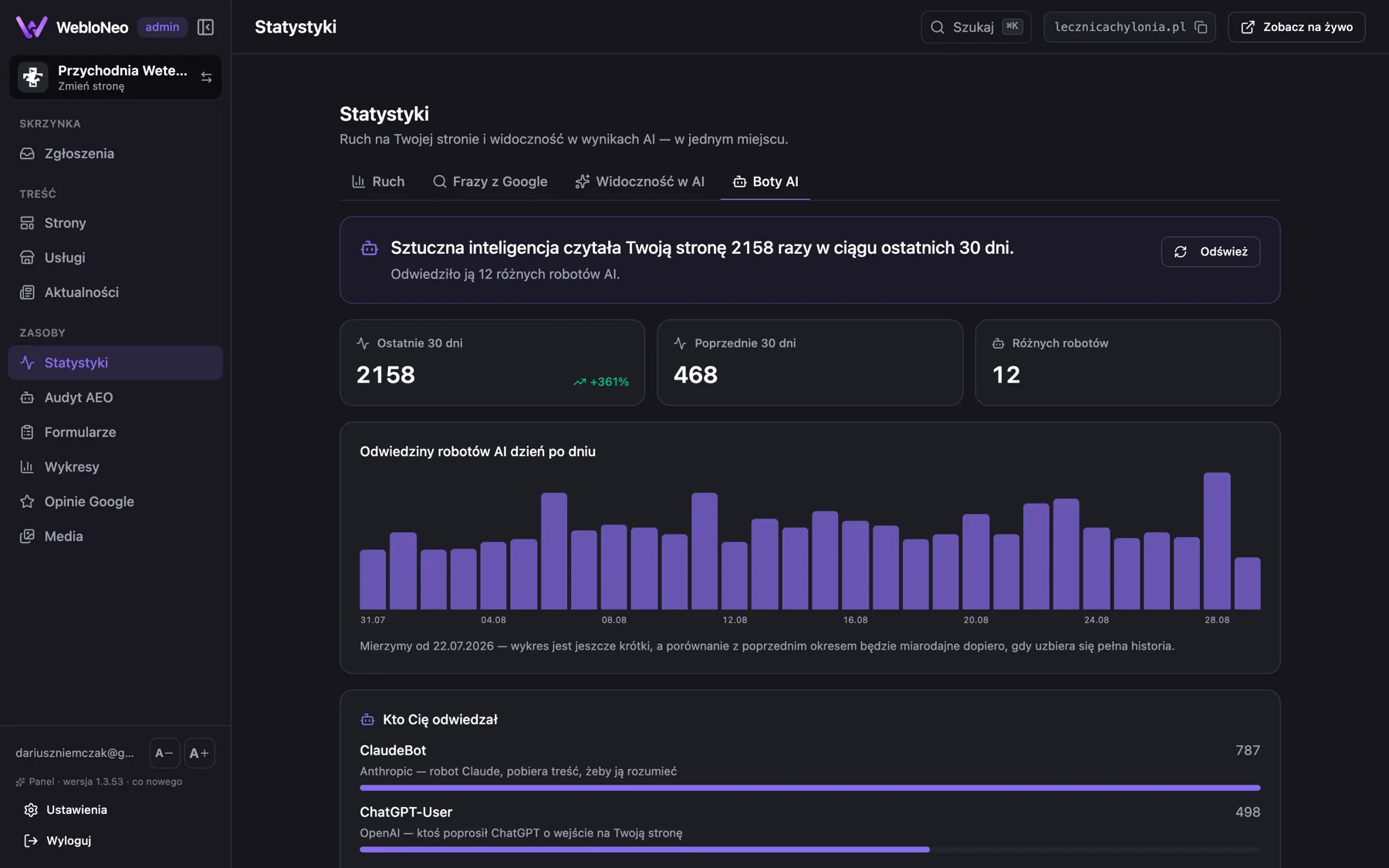1389x868 pixels.
Task: Click Wyloguj to sign out
Action: tap(115, 841)
